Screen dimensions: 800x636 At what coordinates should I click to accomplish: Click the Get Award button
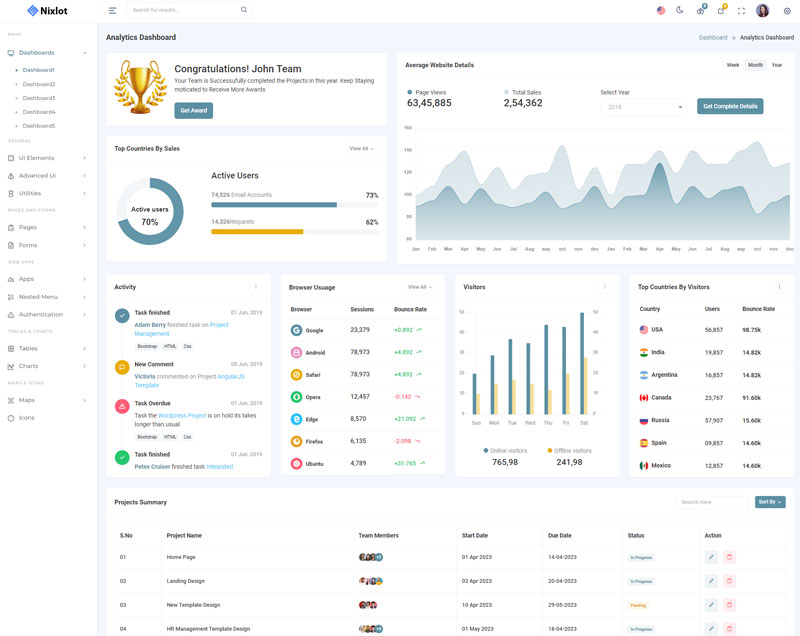[193, 110]
